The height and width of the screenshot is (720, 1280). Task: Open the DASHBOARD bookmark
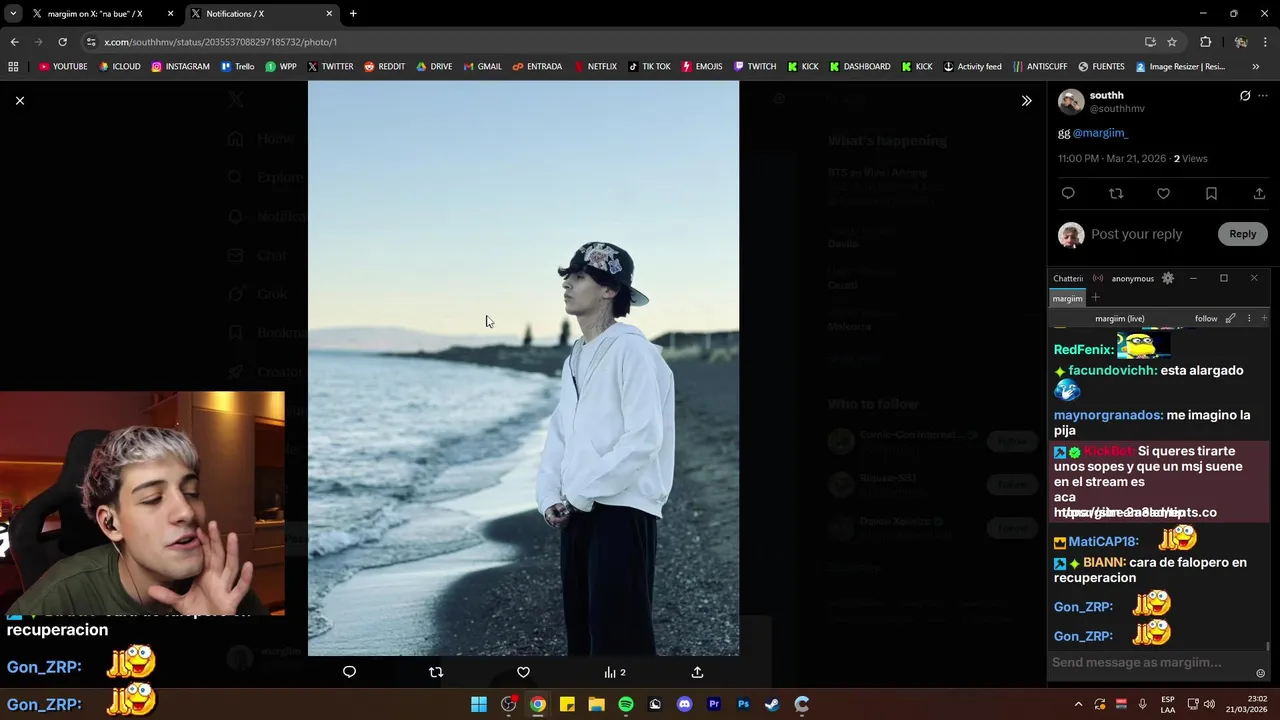[859, 66]
